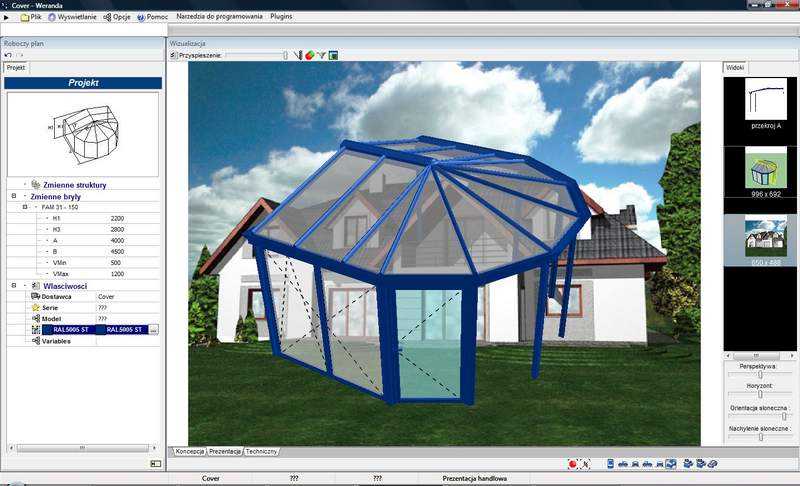The height and width of the screenshot is (486, 800).
Task: Switch to the Koncepcja tab
Action: click(189, 452)
